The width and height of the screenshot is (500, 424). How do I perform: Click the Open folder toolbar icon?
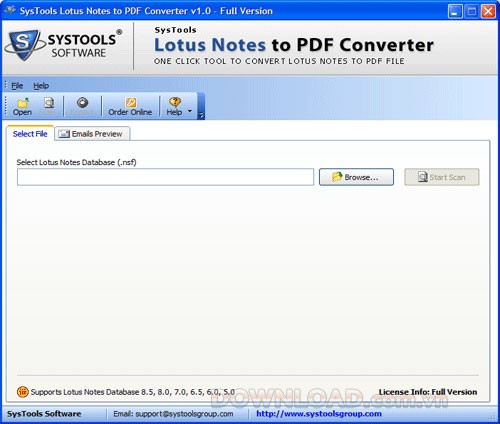22,106
